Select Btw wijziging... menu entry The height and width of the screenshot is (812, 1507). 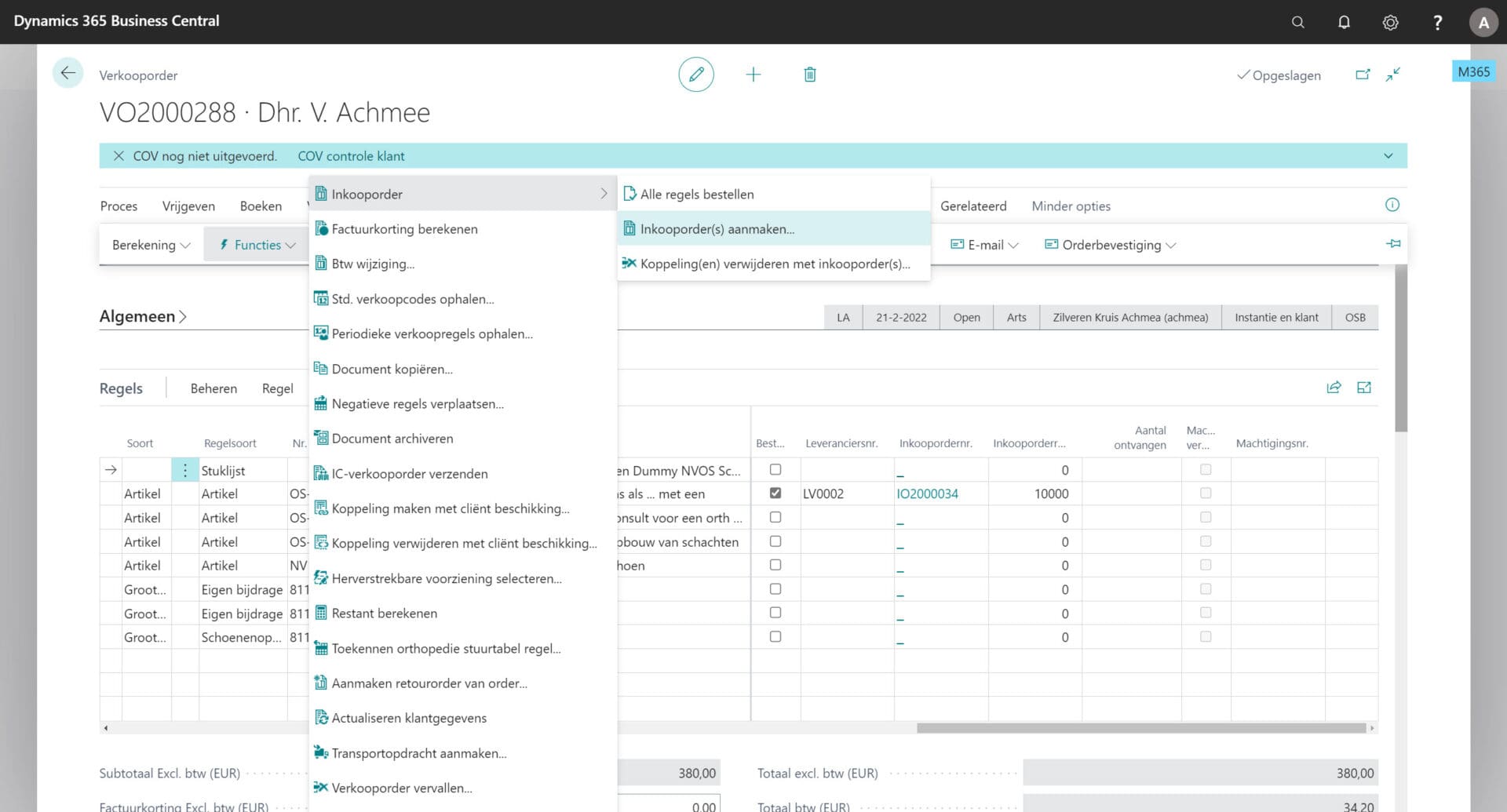click(x=463, y=264)
